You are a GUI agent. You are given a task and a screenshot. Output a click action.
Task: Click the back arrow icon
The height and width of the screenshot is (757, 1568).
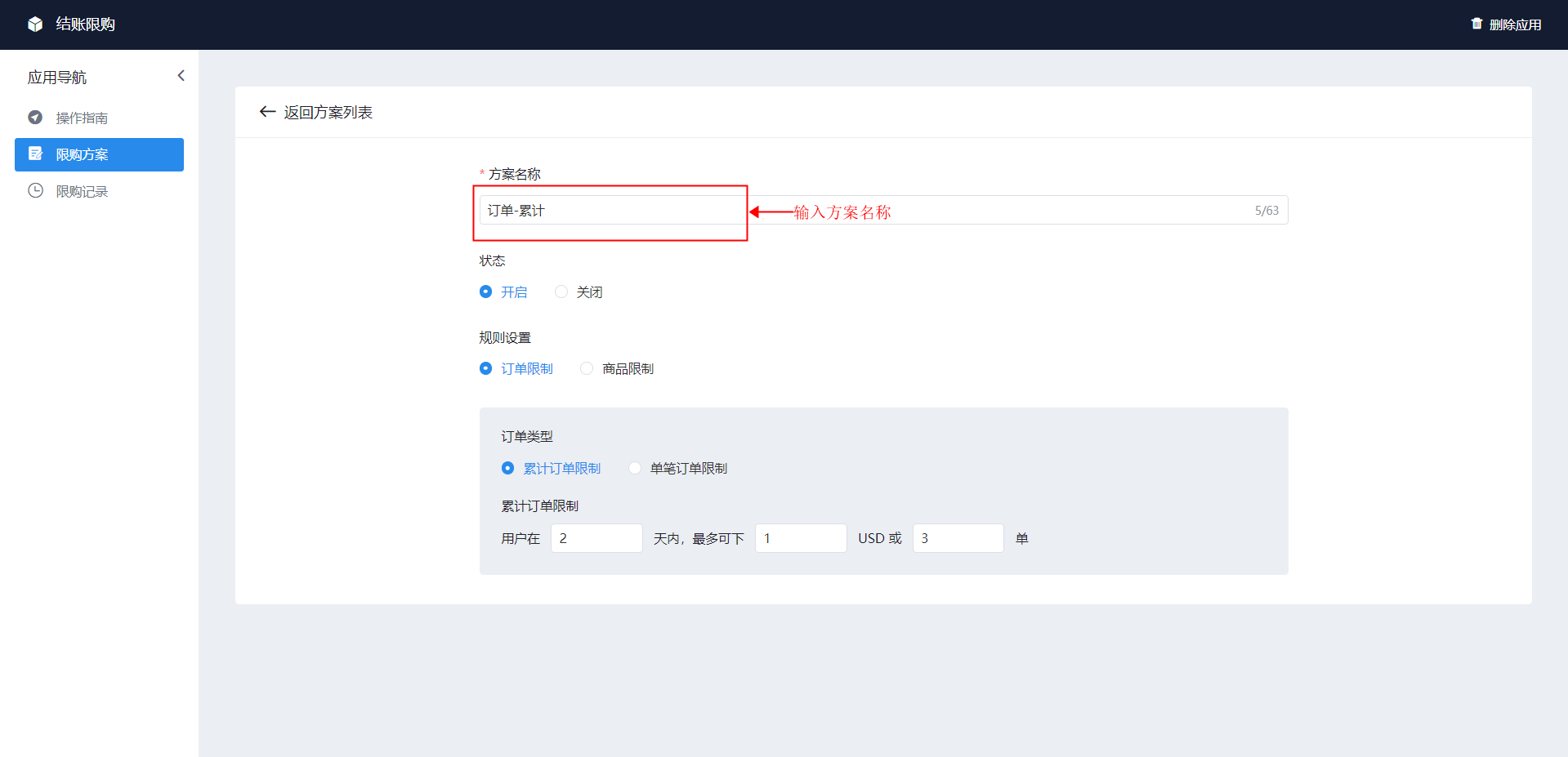(267, 112)
